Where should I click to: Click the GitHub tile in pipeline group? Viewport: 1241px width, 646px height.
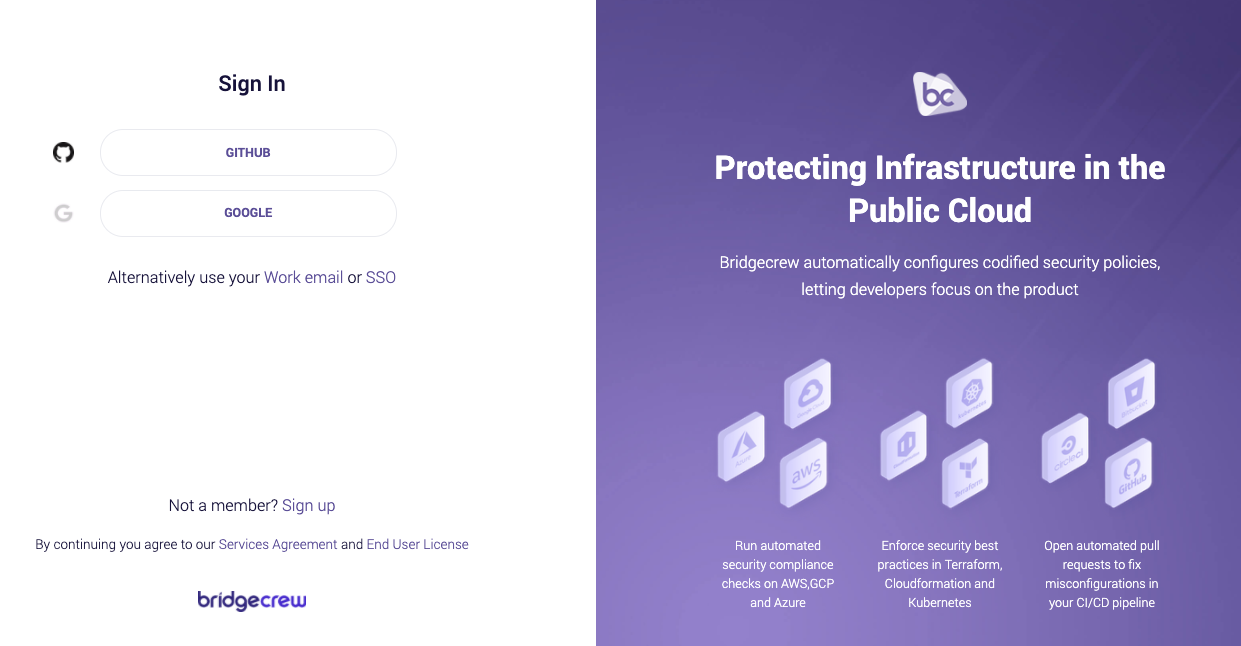point(1129,473)
